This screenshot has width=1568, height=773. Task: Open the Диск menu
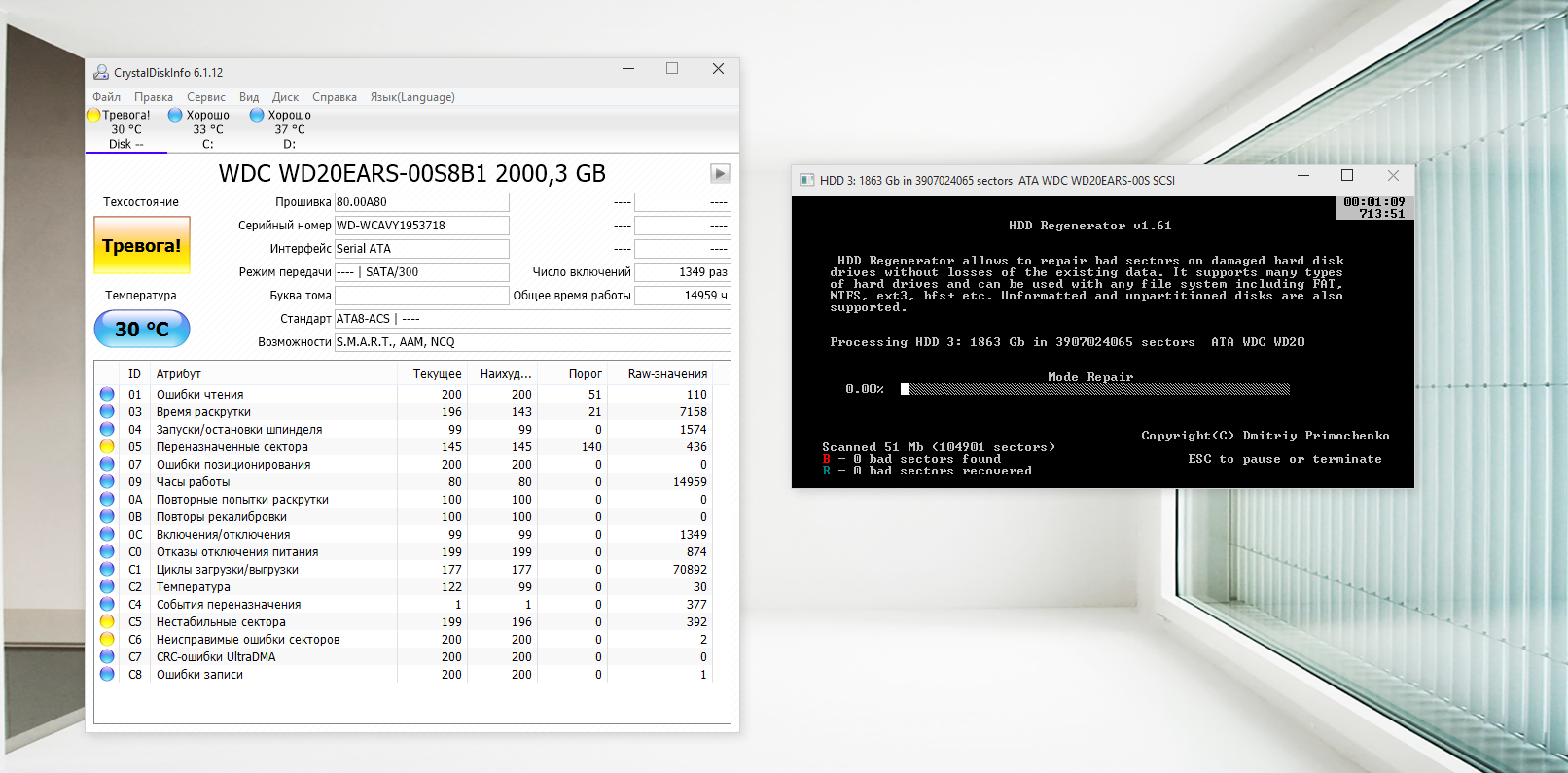coord(285,97)
